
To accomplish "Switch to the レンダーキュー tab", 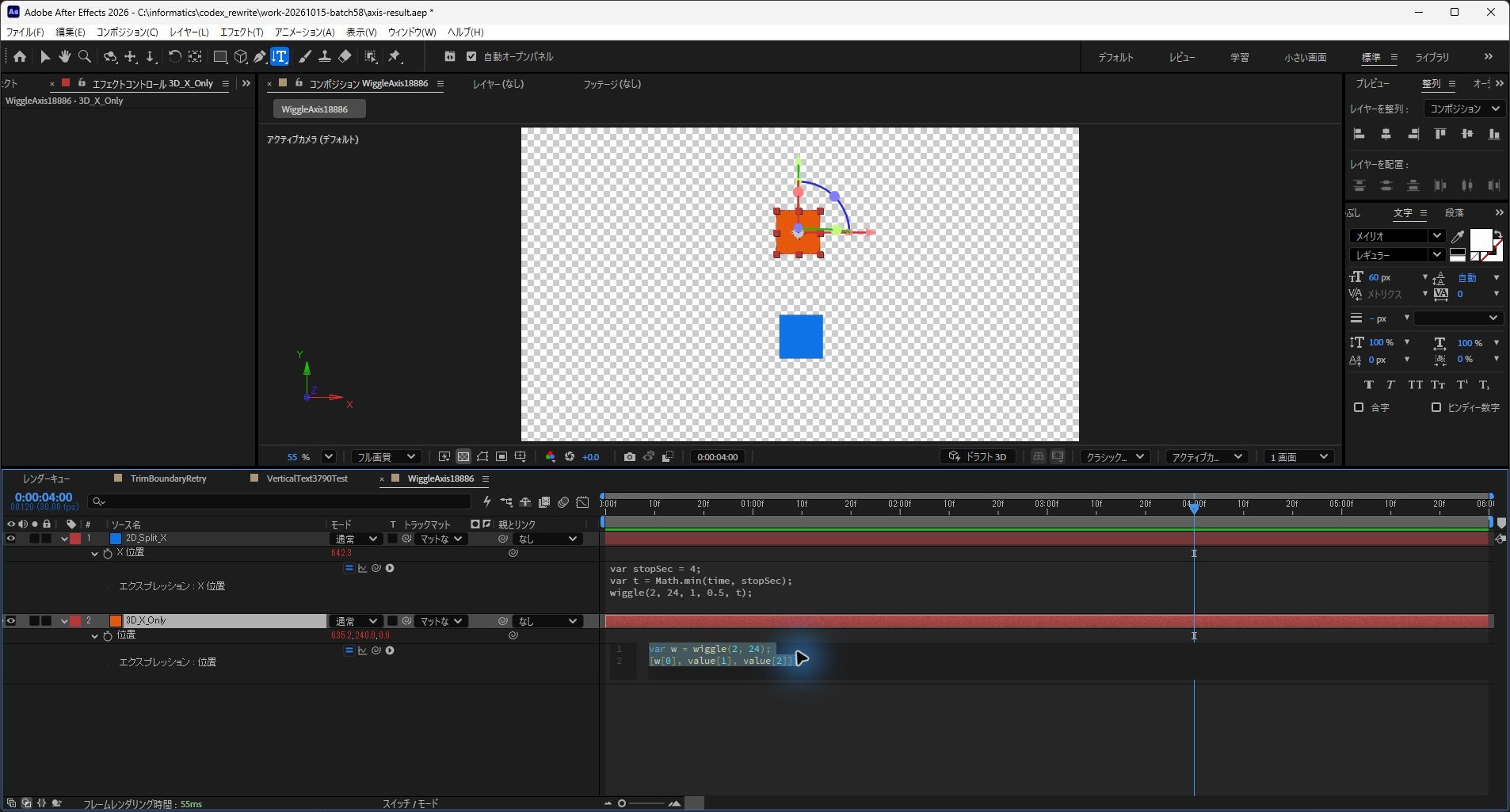I will tap(46, 478).
